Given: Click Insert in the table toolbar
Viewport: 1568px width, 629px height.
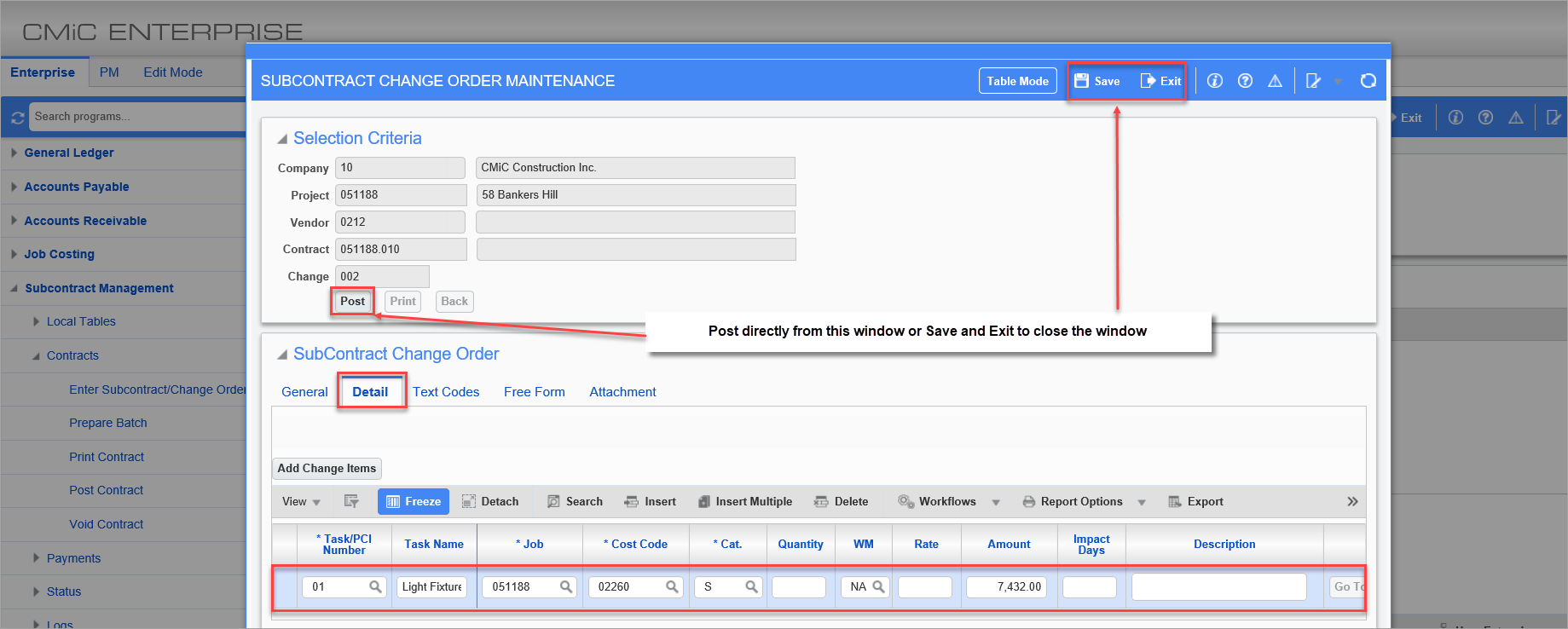Looking at the screenshot, I should 650,501.
